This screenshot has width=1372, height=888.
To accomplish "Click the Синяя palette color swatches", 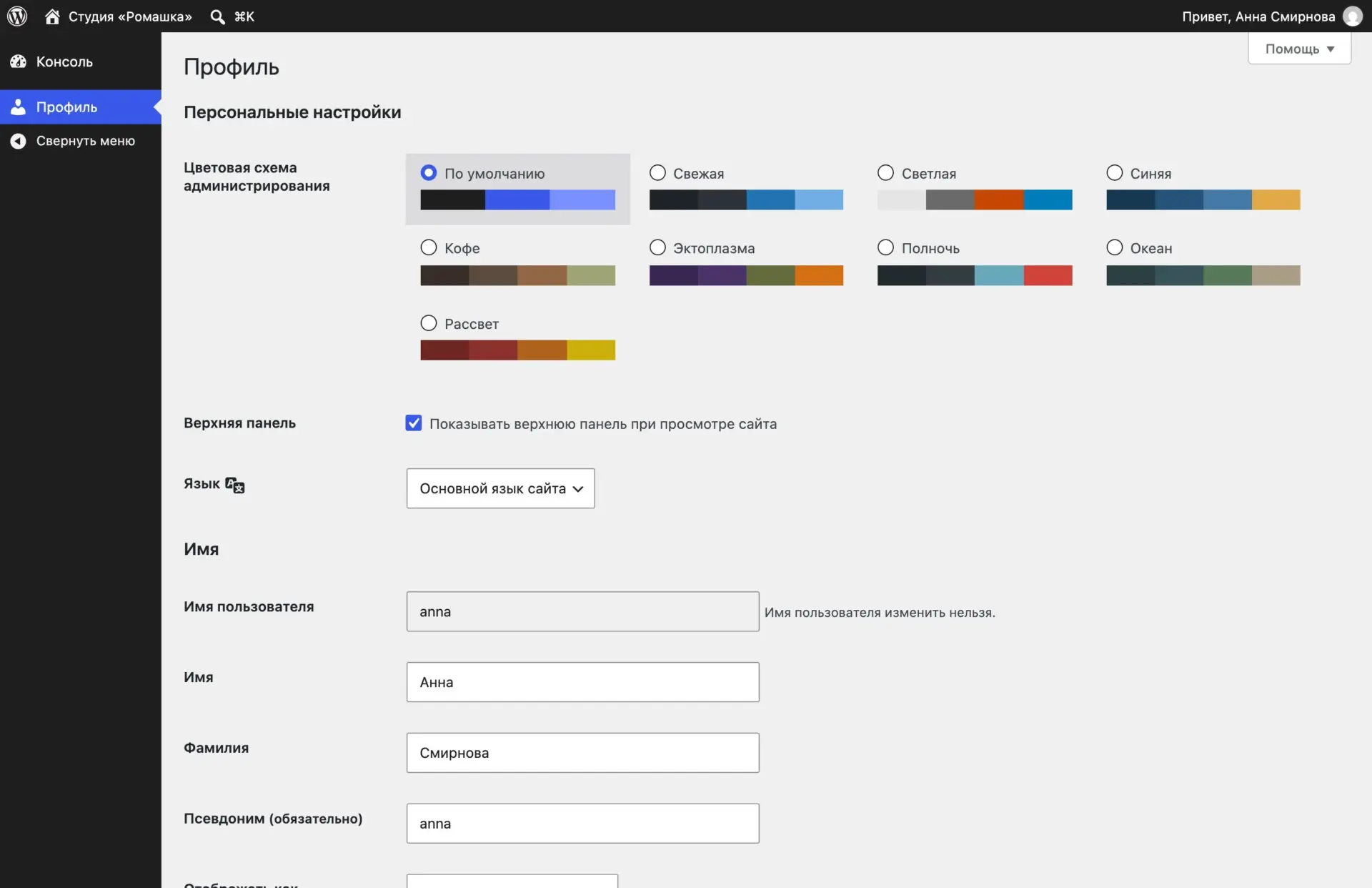I will click(1203, 199).
